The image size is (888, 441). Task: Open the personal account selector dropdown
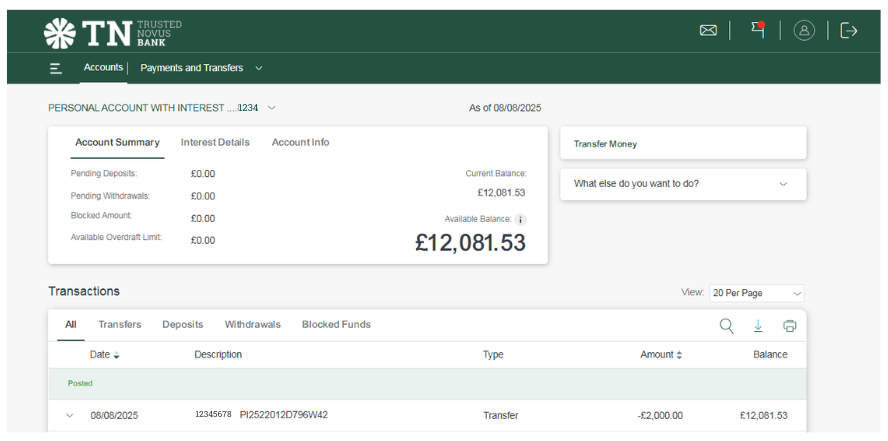coord(162,108)
